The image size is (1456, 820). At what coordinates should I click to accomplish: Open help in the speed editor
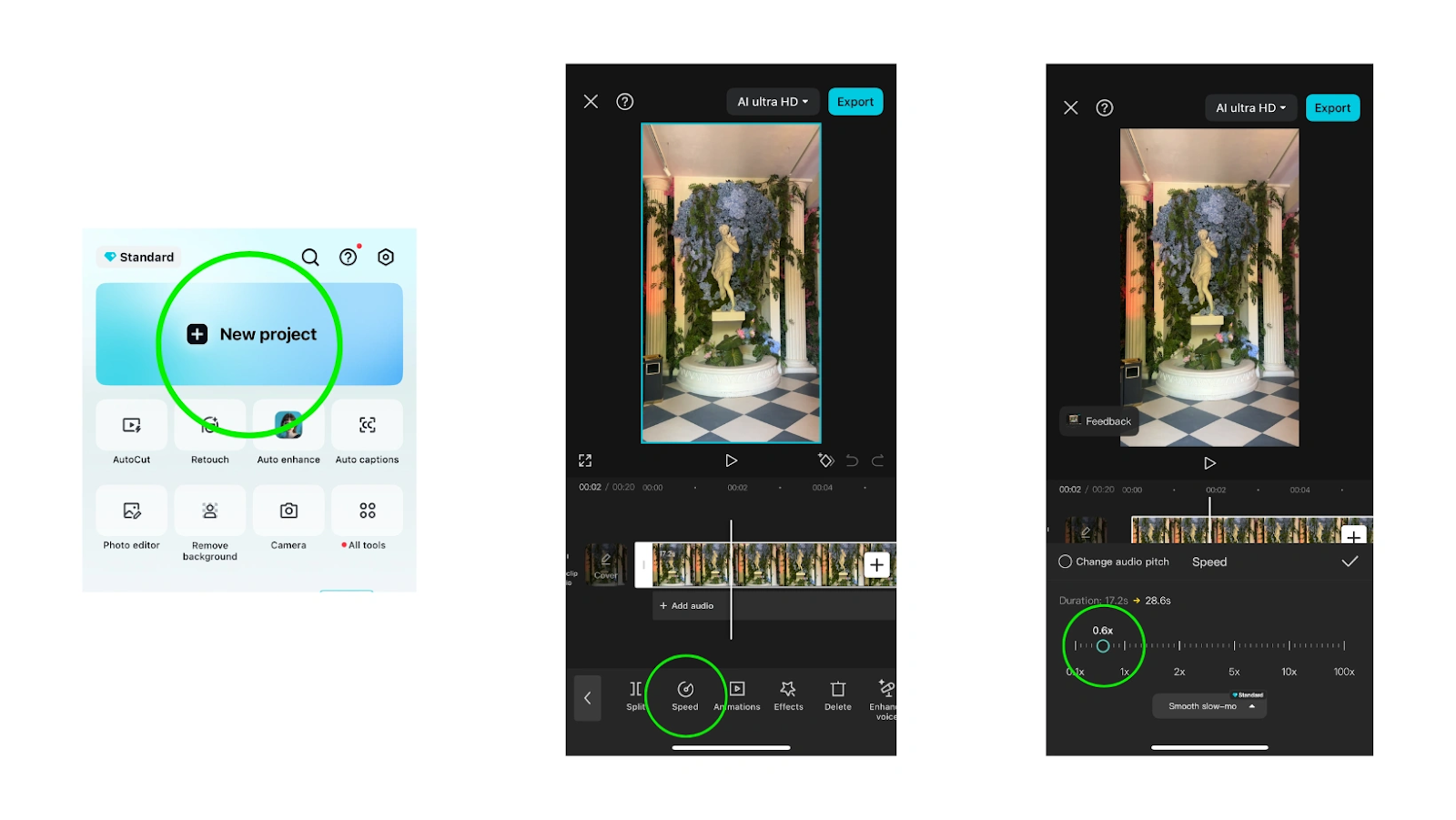pyautogui.click(x=1105, y=108)
